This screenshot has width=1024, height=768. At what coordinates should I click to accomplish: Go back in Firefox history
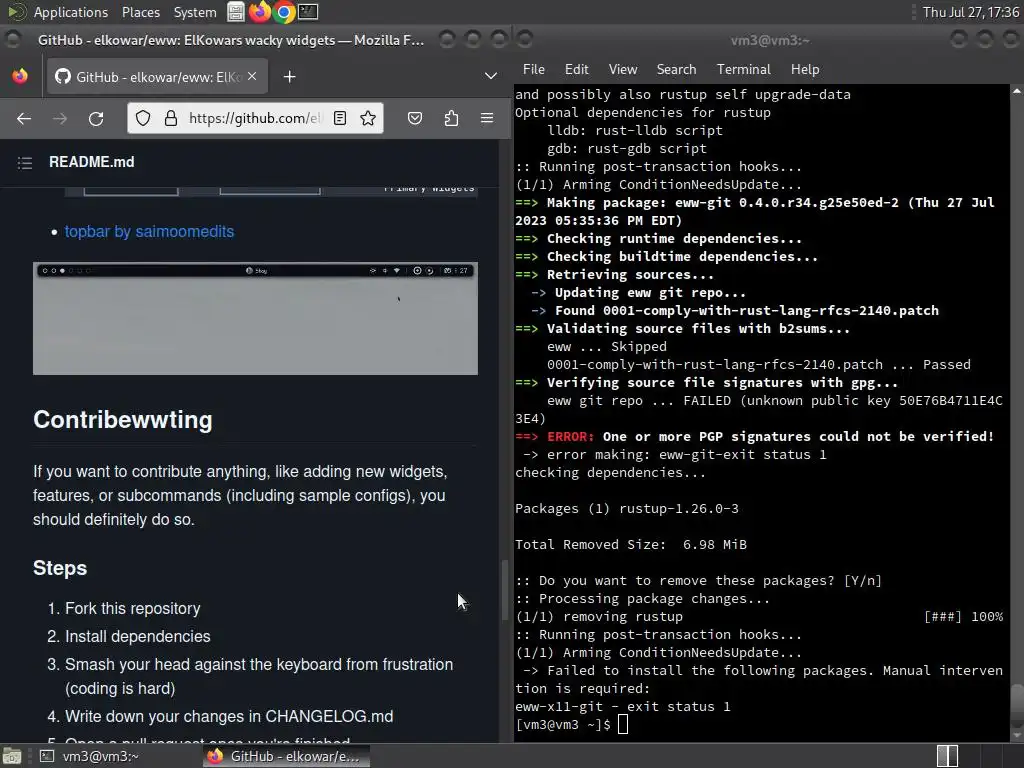coord(24,118)
